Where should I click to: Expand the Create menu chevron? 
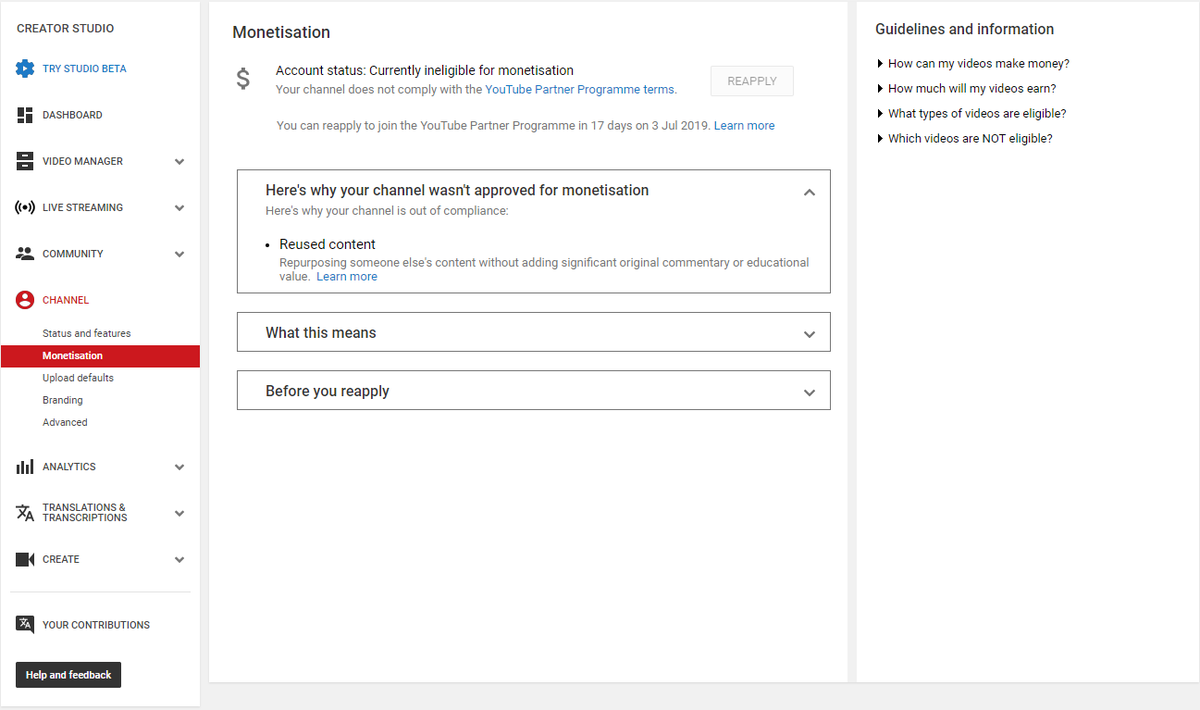[x=179, y=560]
